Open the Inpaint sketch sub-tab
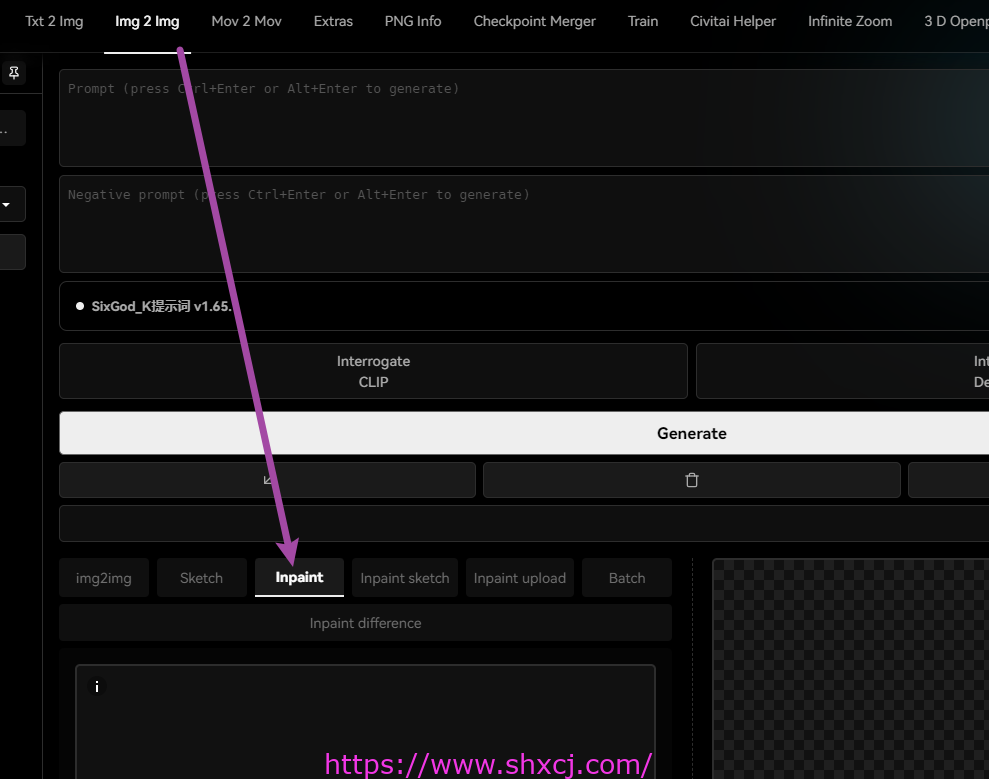This screenshot has width=989, height=779. [x=404, y=578]
